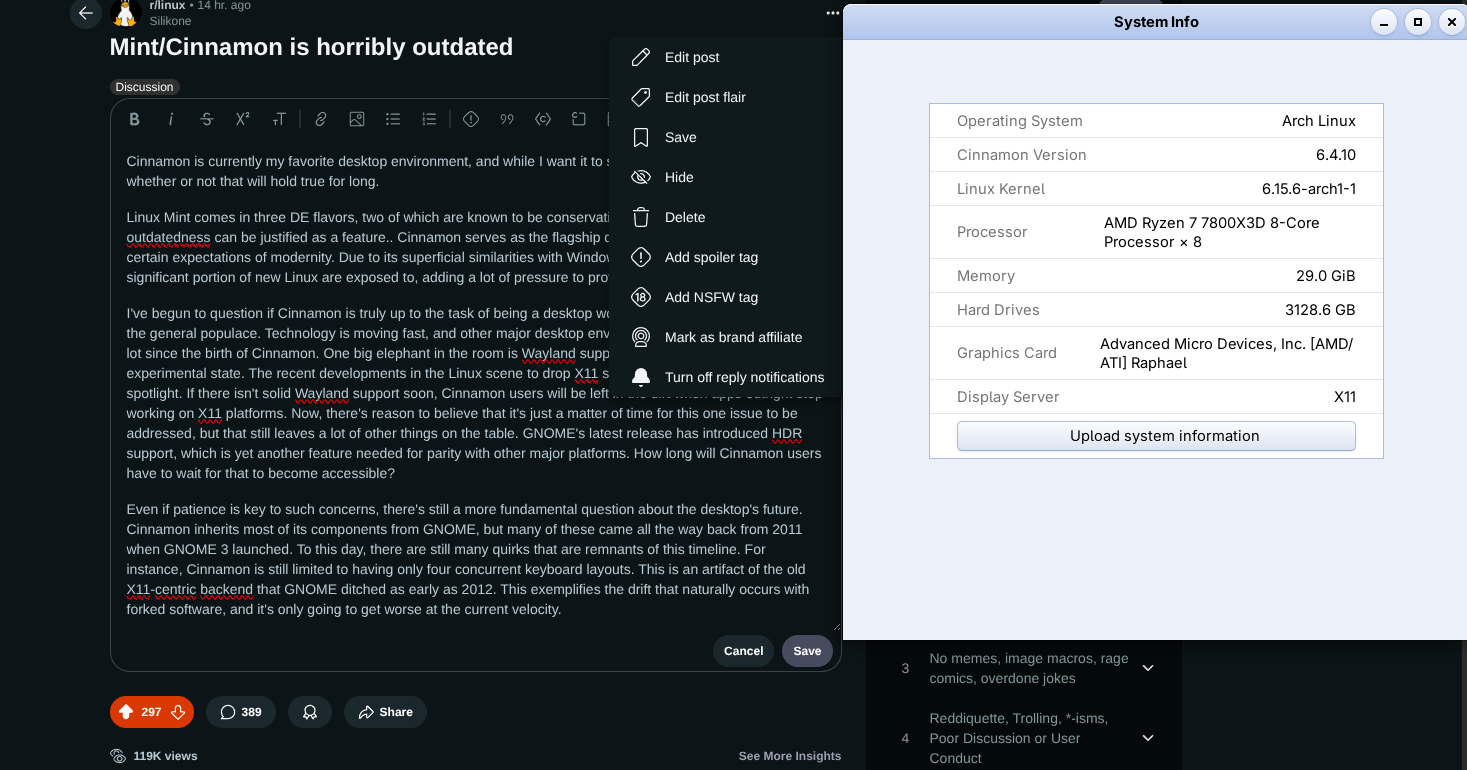The height and width of the screenshot is (770, 1467).
Task: Click the Silikone author name
Action: coord(170,21)
